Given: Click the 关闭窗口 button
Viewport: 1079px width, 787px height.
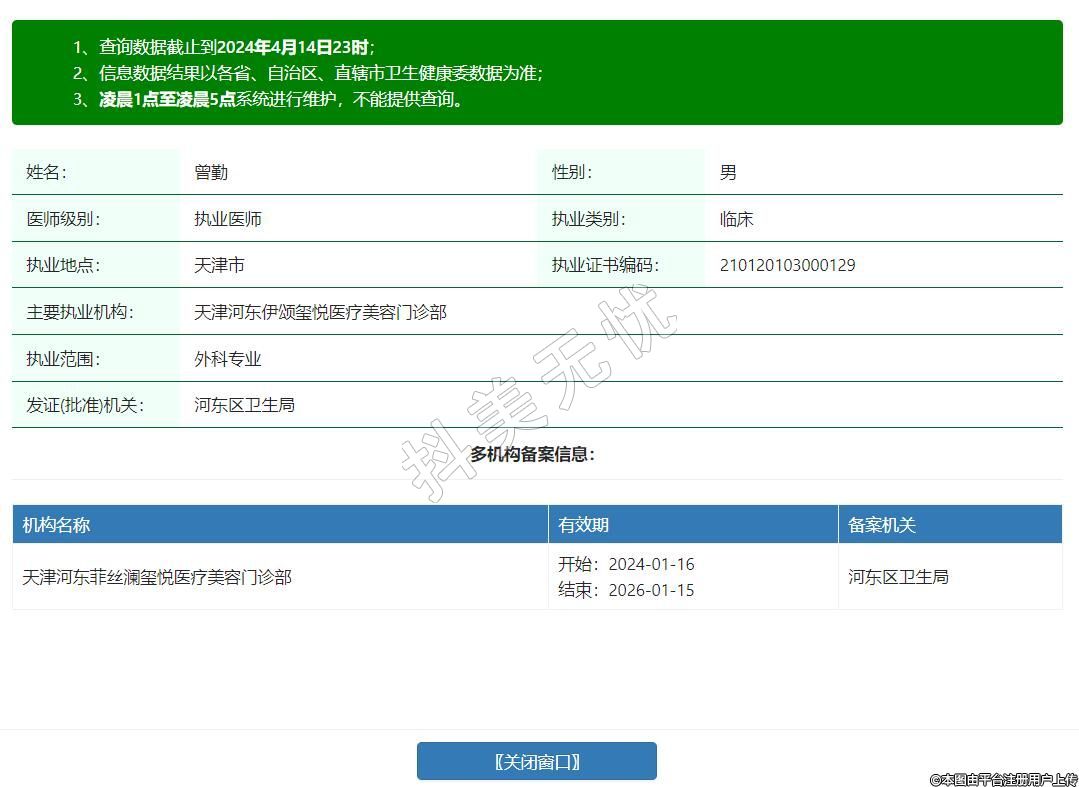Looking at the screenshot, I should 536,761.
